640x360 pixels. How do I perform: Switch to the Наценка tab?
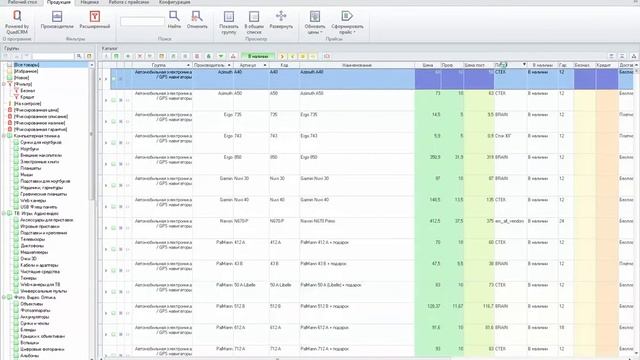pos(89,2)
